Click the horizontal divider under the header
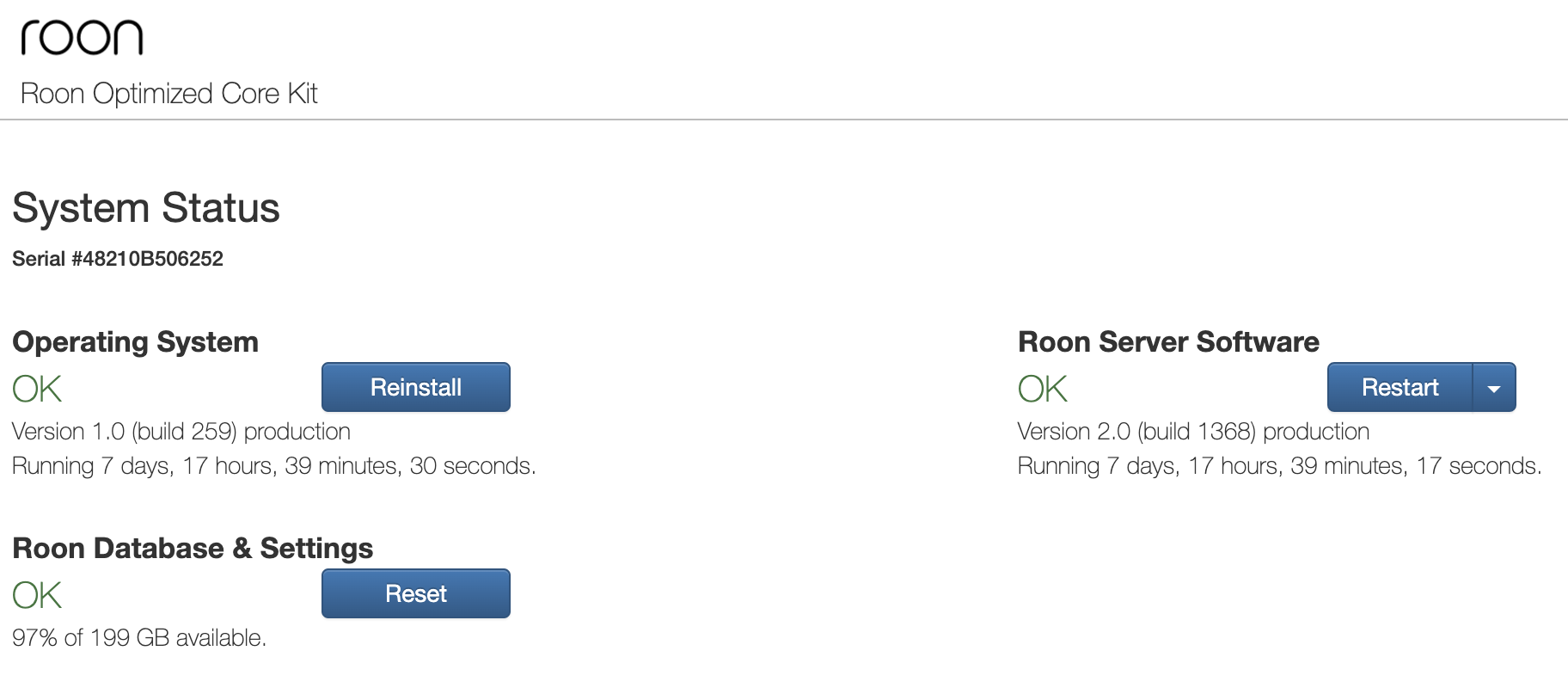1568x700 pixels. [784, 120]
